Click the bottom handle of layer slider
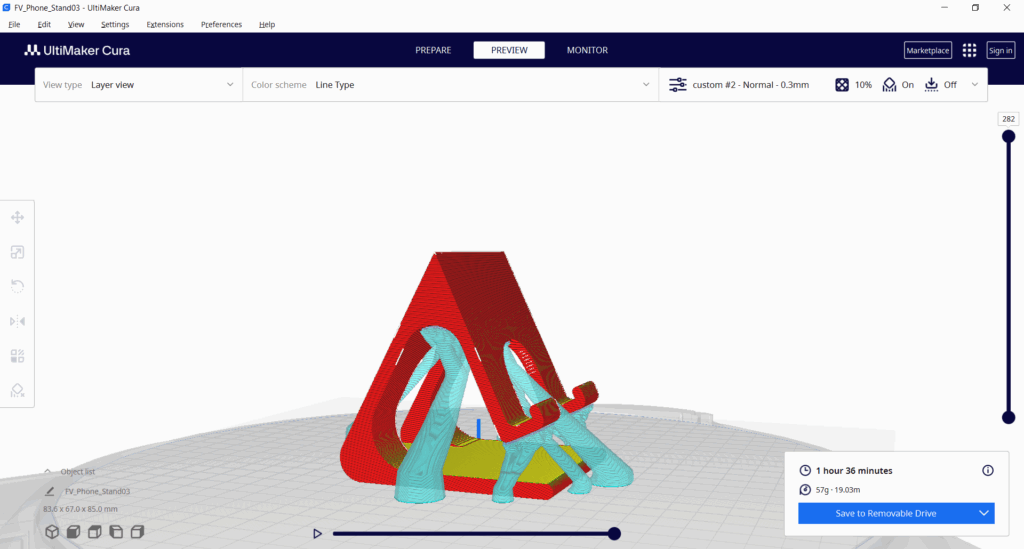This screenshot has height=549, width=1024. coord(1008,417)
